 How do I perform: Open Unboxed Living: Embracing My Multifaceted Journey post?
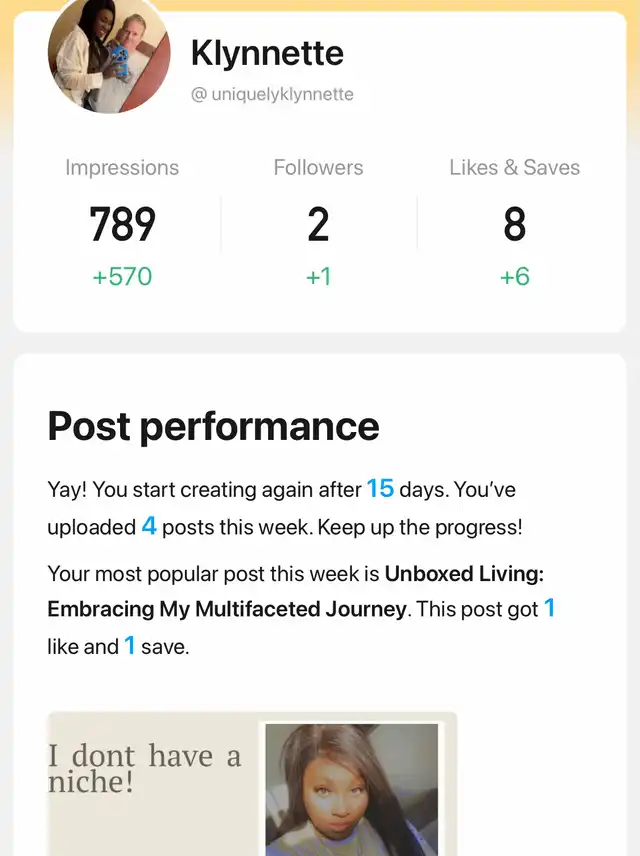pos(295,591)
